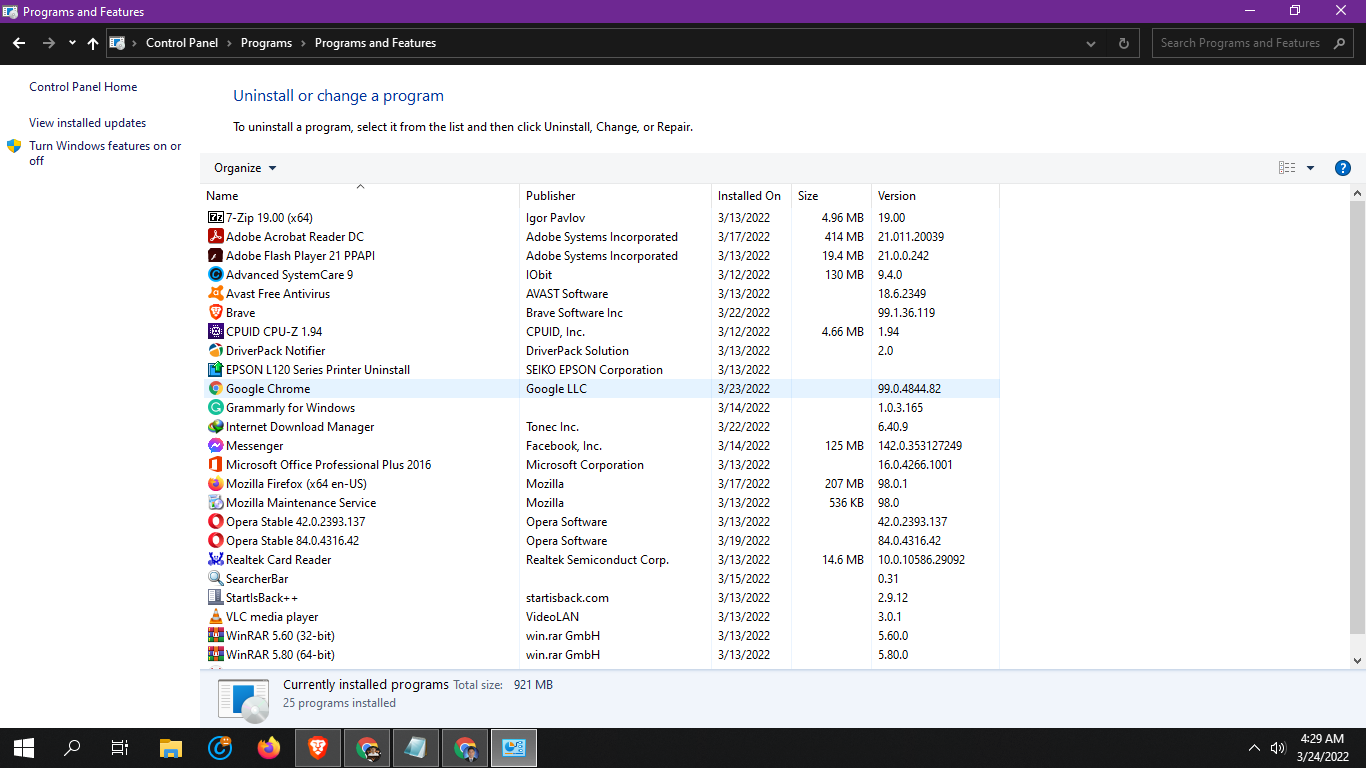Image resolution: width=1366 pixels, height=768 pixels.
Task: Select the EPSON L120 Series Printer Uninstall icon
Action: click(215, 369)
